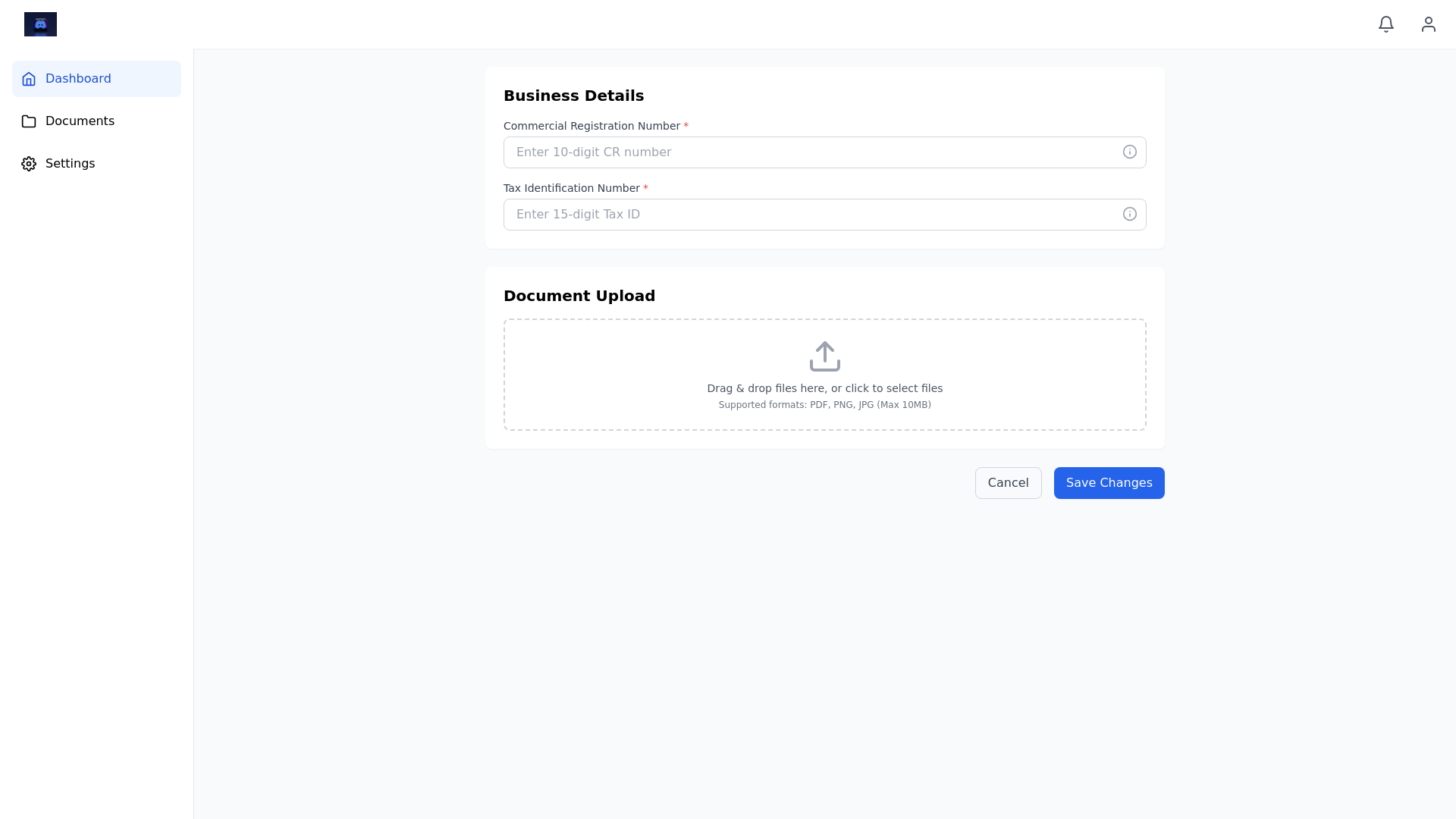1456x819 pixels.
Task: Click the supported formats text in upload zone
Action: point(824,404)
